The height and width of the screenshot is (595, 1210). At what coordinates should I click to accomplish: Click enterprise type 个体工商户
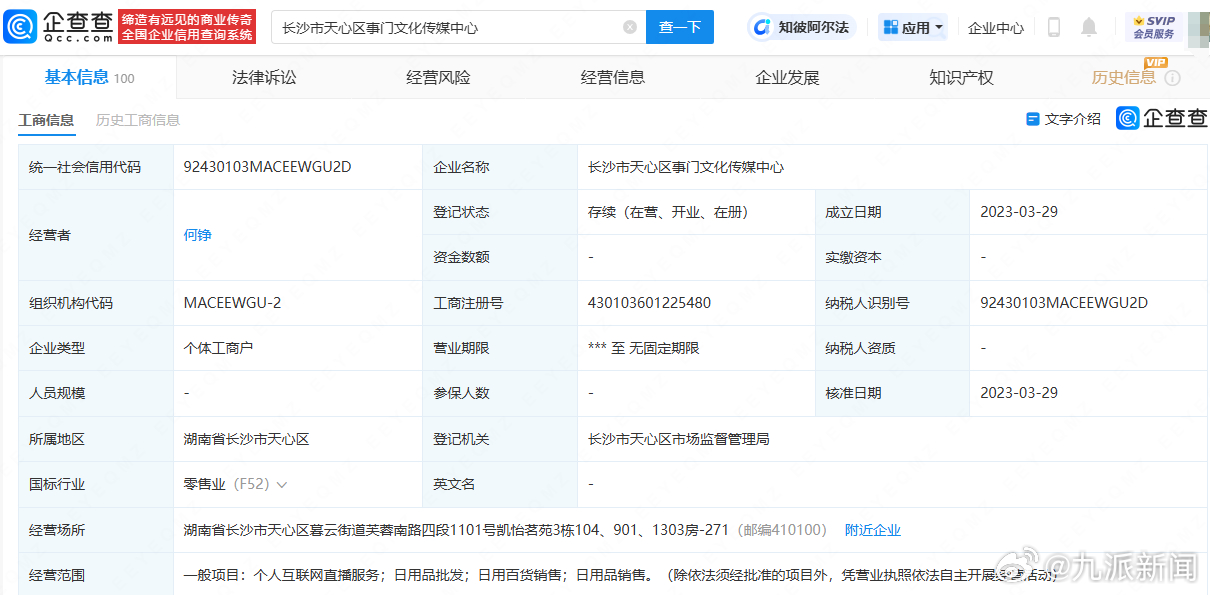point(219,348)
